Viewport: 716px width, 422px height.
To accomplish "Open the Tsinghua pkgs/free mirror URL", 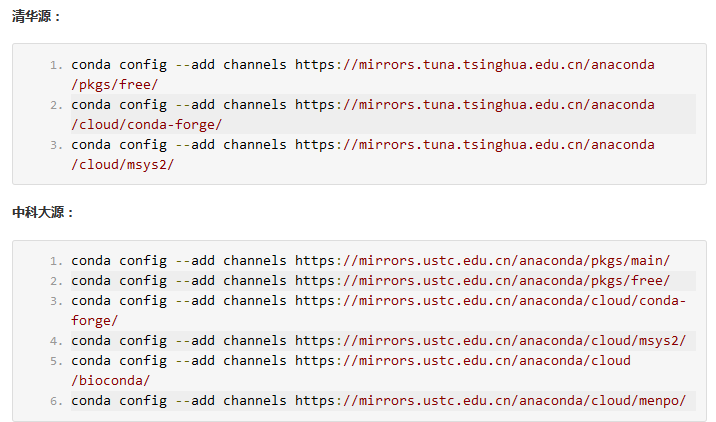I will pyautogui.click(x=475, y=65).
